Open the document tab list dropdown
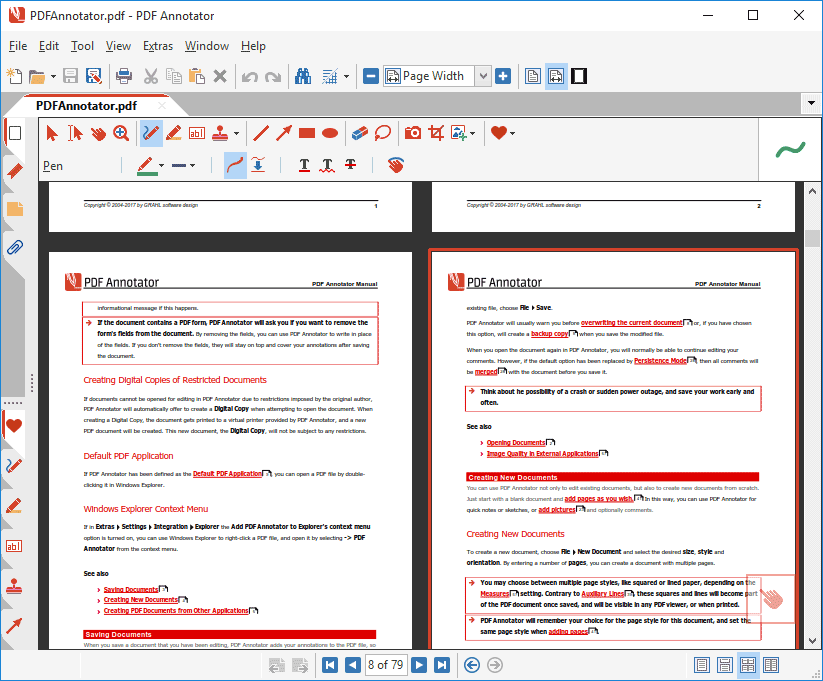 [811, 103]
